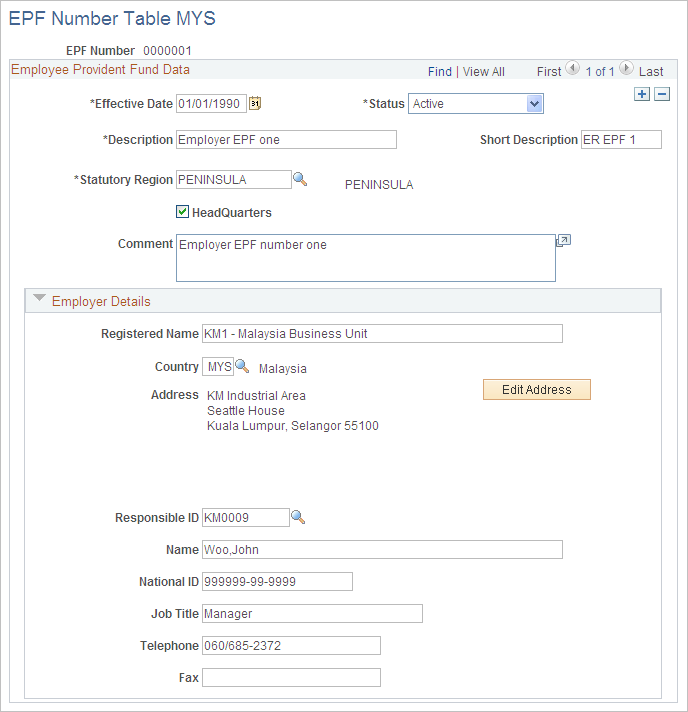The height and width of the screenshot is (712, 688).
Task: Focus the Effective Date field
Action: pyautogui.click(x=211, y=104)
